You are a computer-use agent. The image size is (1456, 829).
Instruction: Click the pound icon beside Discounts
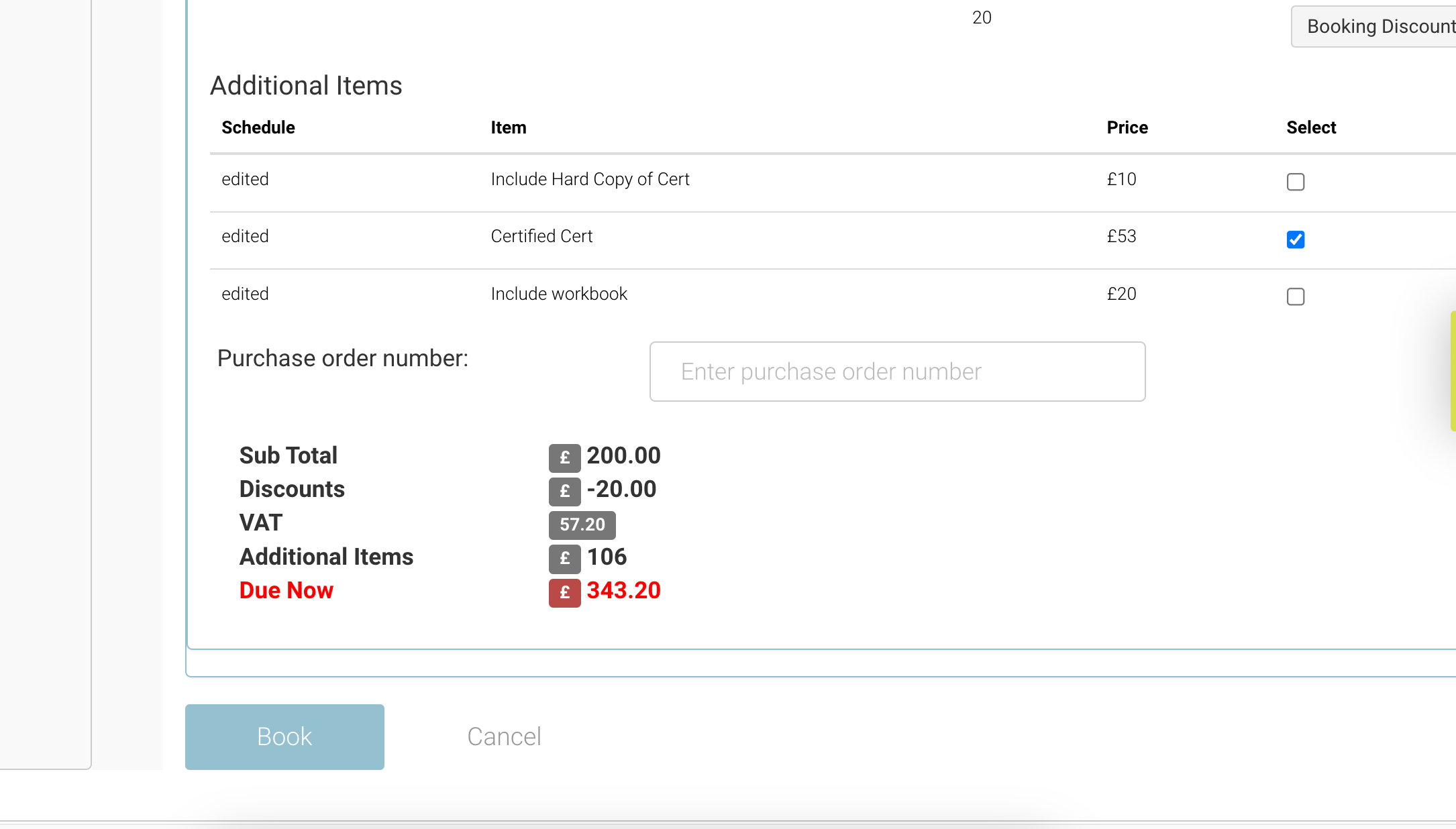pyautogui.click(x=564, y=491)
